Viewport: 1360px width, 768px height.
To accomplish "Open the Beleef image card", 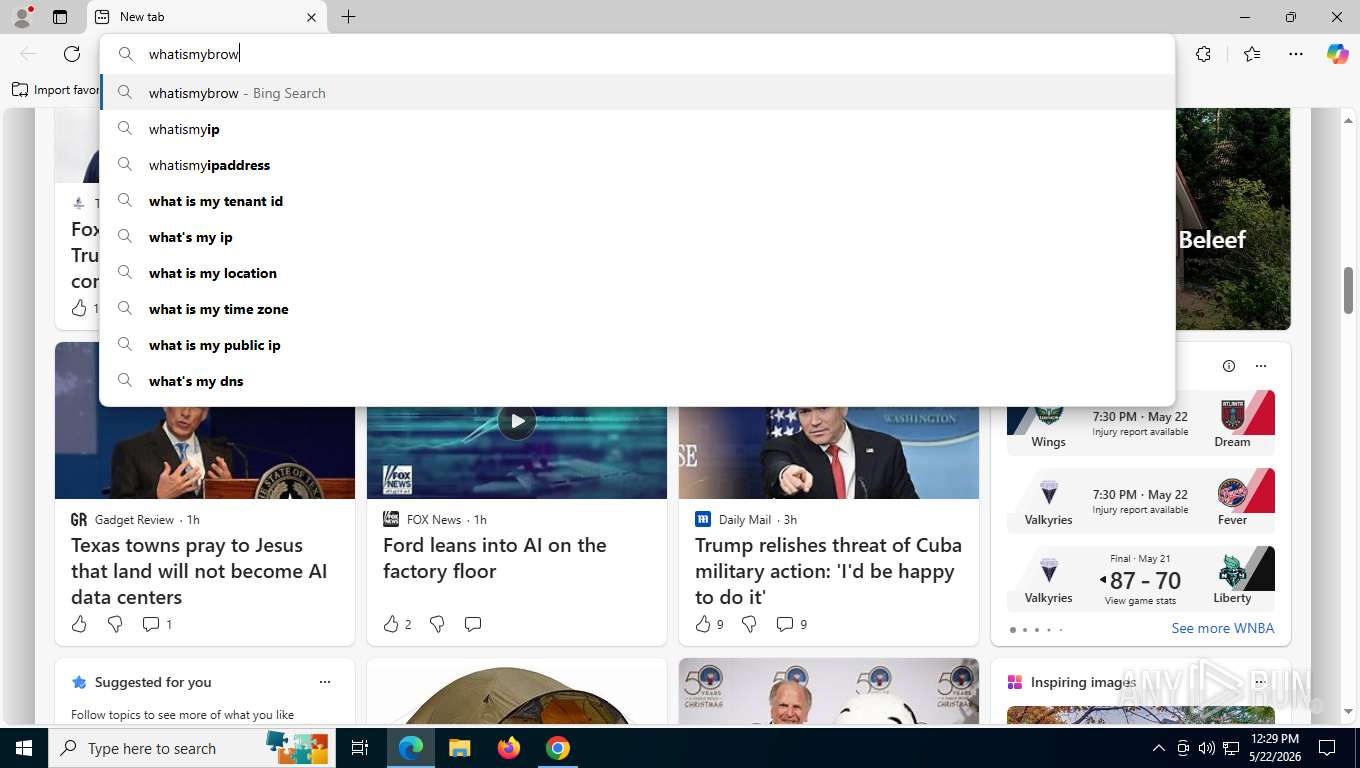I will pos(1232,219).
